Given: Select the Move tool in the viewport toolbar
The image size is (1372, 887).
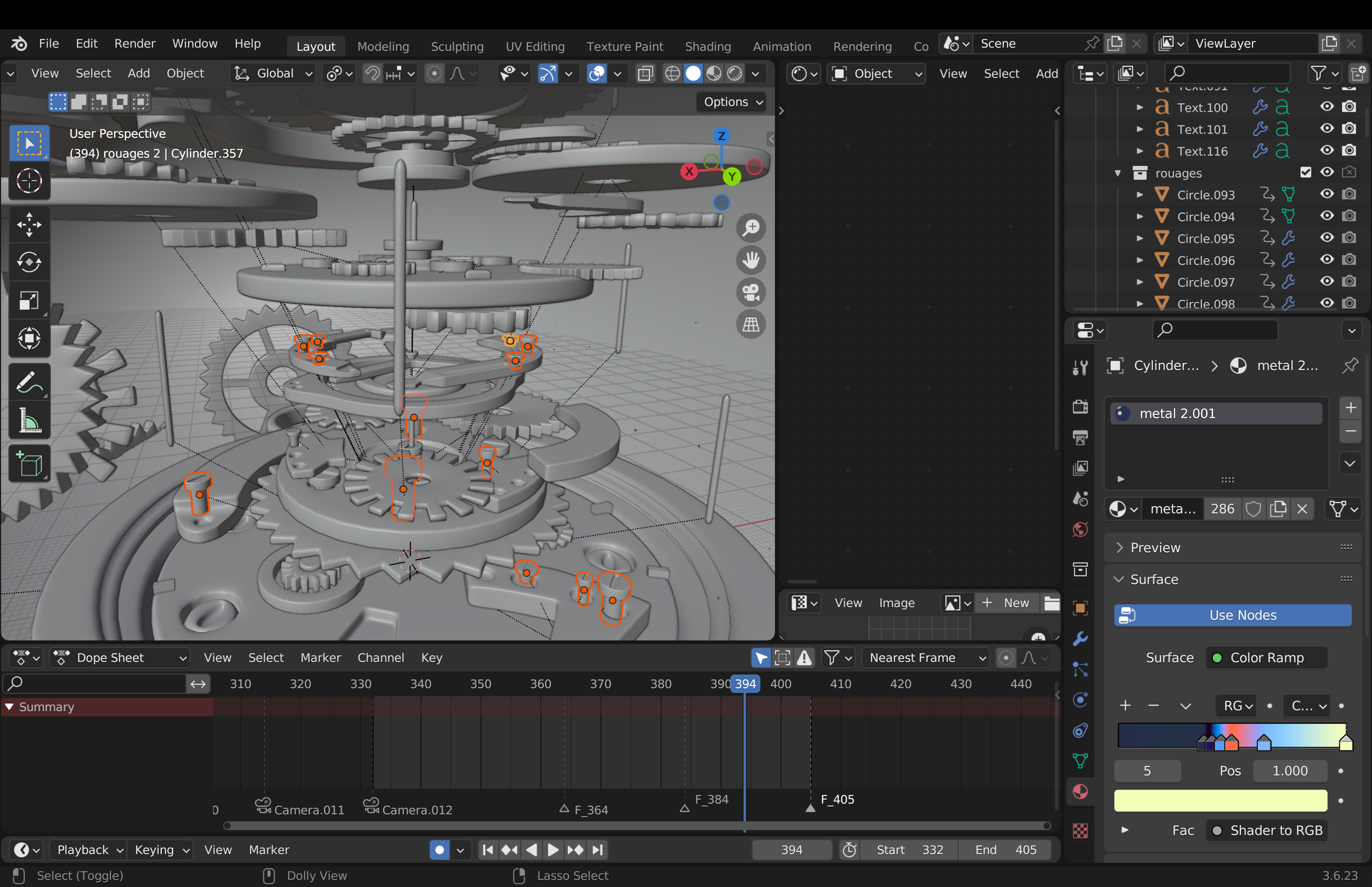Looking at the screenshot, I should point(29,224).
